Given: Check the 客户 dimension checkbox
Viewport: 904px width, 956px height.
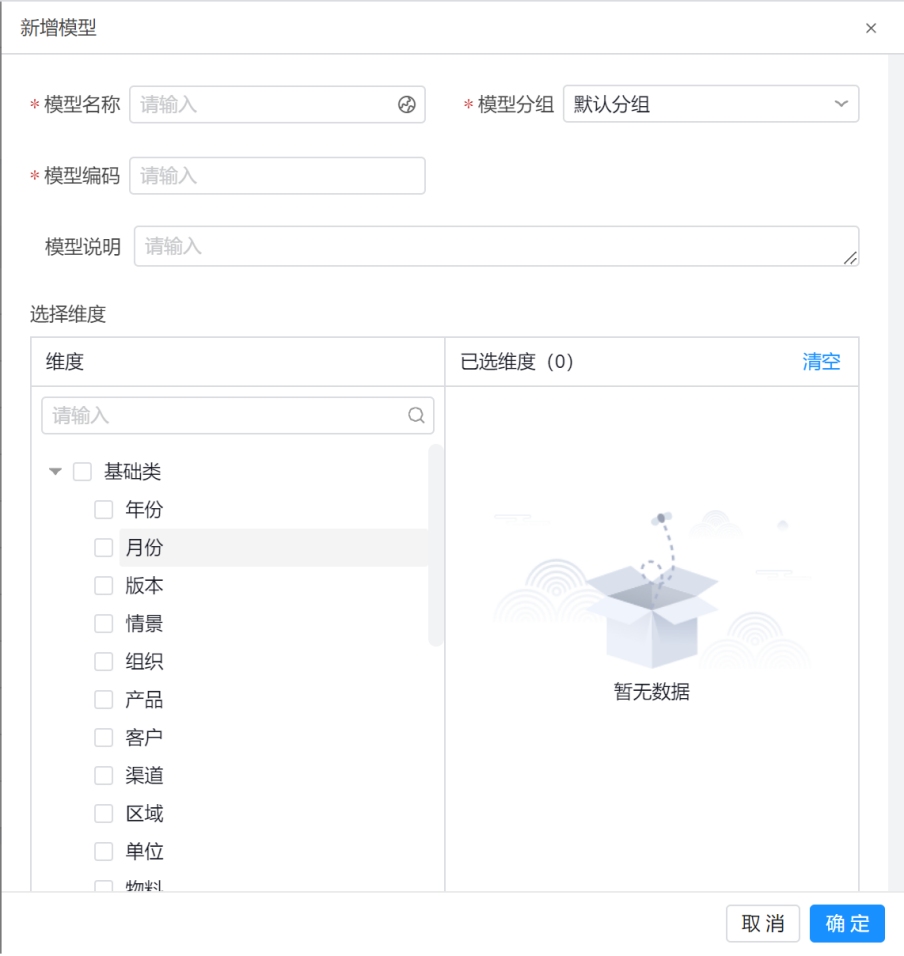Looking at the screenshot, I should pyautogui.click(x=104, y=738).
